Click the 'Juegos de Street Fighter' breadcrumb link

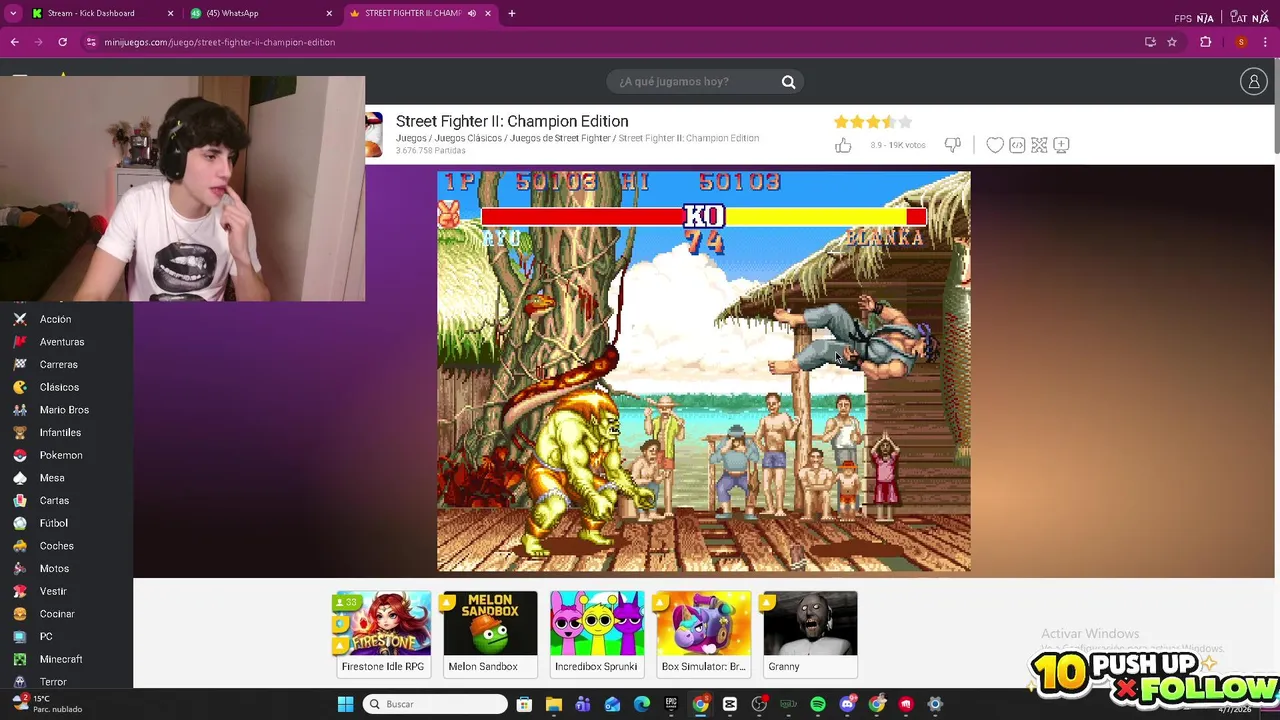click(x=560, y=138)
